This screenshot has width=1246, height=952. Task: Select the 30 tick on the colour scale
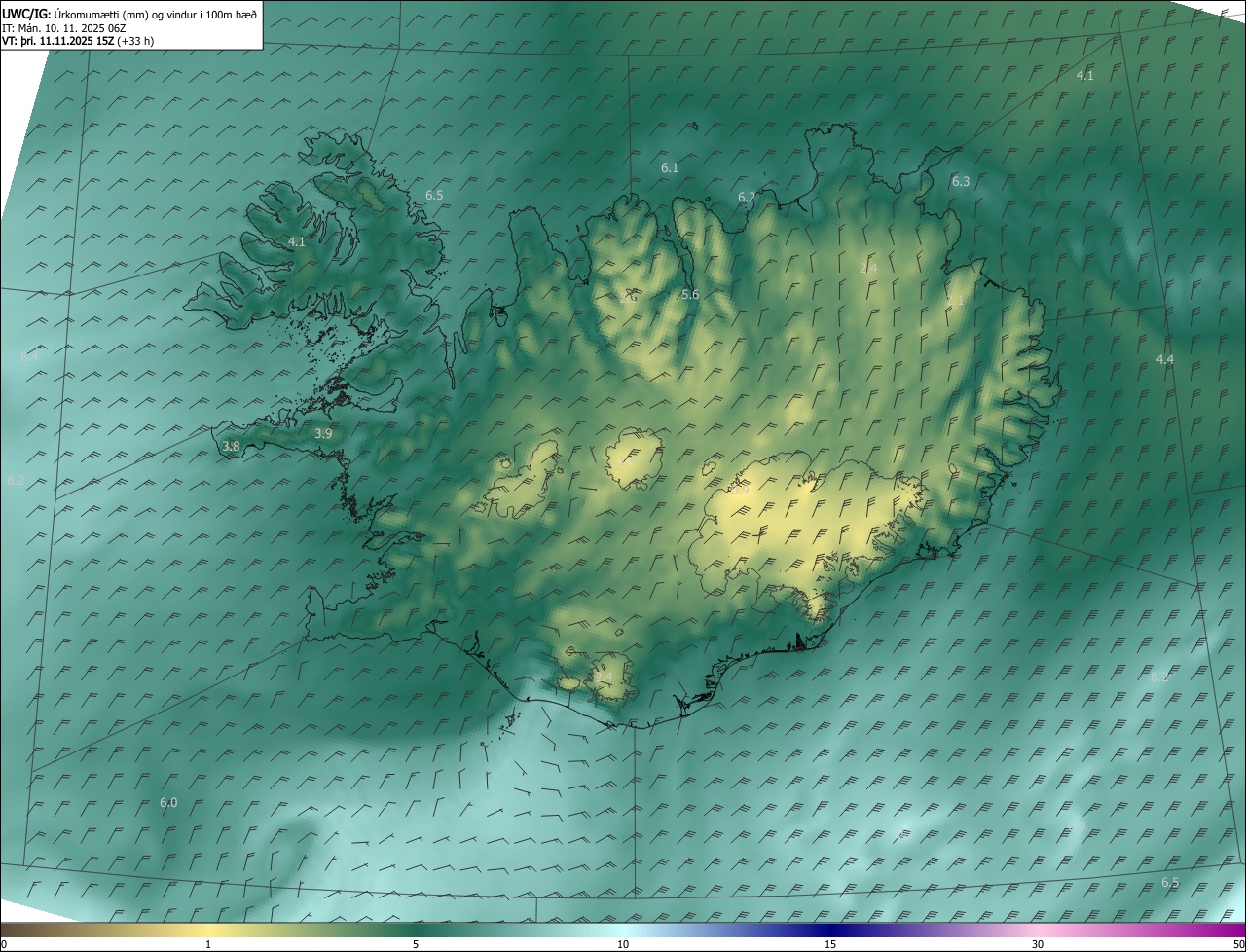click(1038, 945)
